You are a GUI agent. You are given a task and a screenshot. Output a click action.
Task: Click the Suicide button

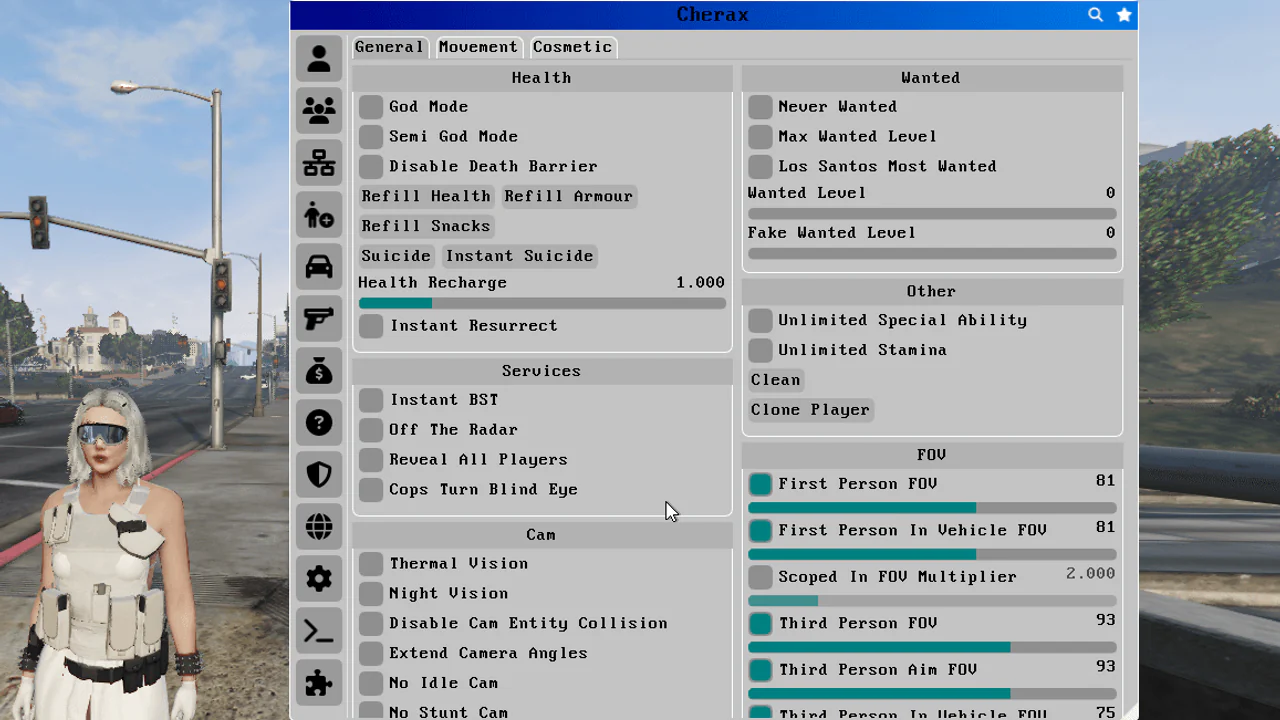(396, 257)
